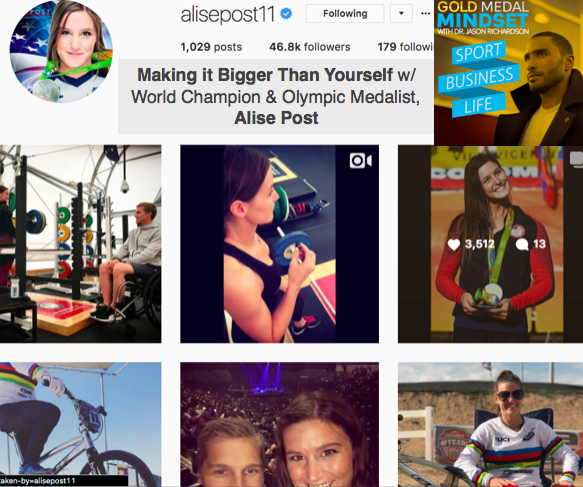Click the heart likes icon showing 3,512
The height and width of the screenshot is (487, 583).
(454, 244)
